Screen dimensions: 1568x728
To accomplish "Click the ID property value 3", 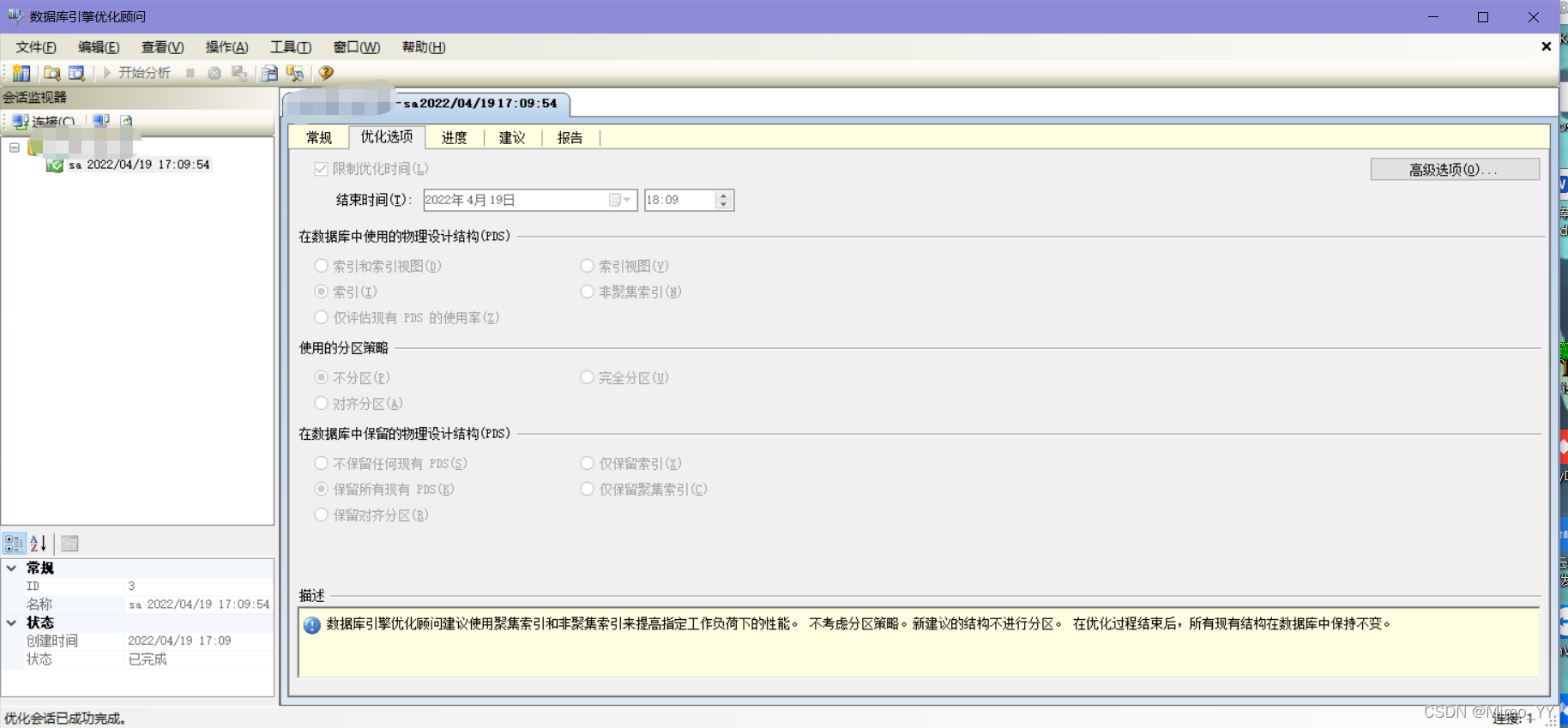I will (131, 586).
